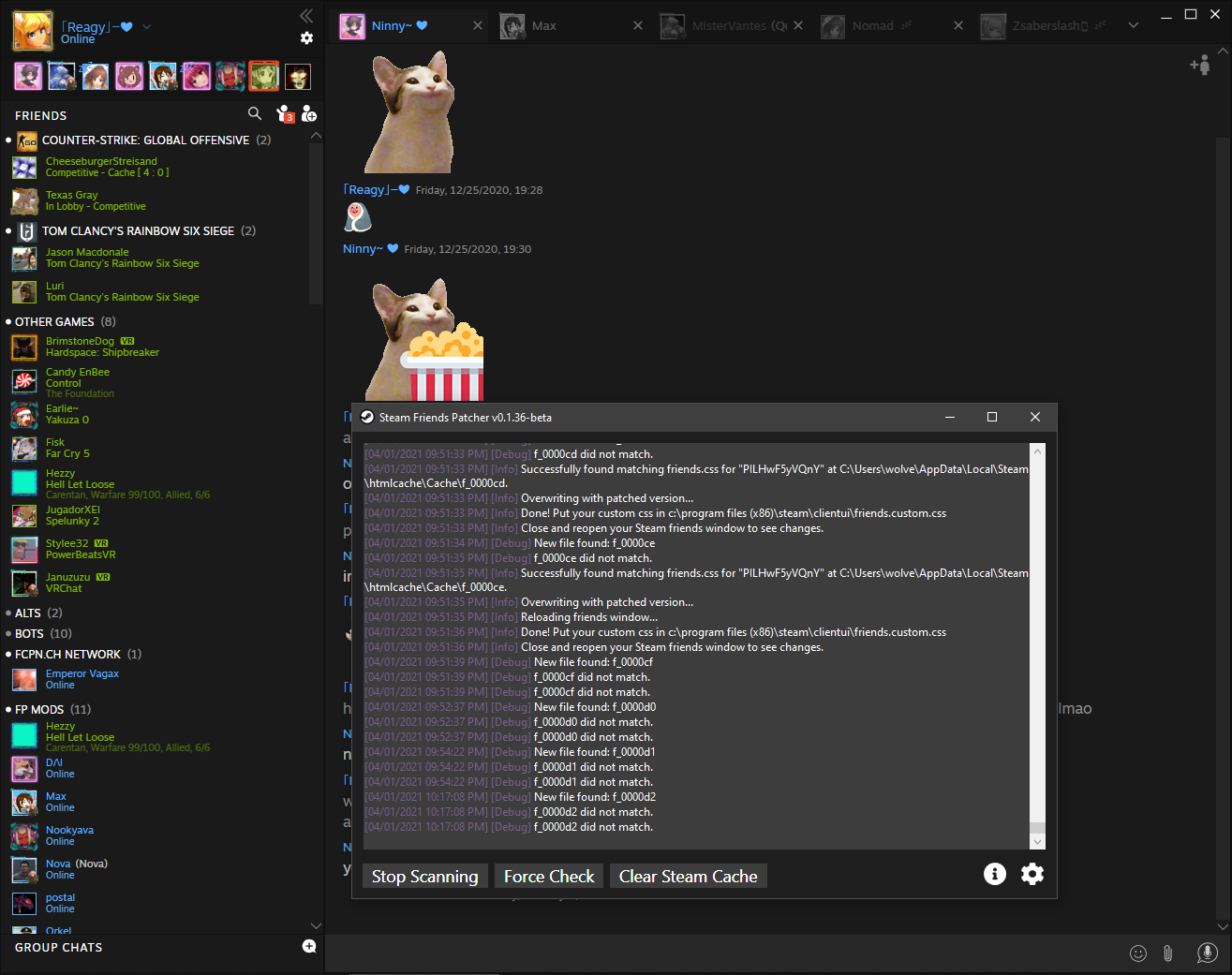This screenshot has width=1232, height=975.
Task: Select friend Emperor Vagax
Action: click(157, 680)
